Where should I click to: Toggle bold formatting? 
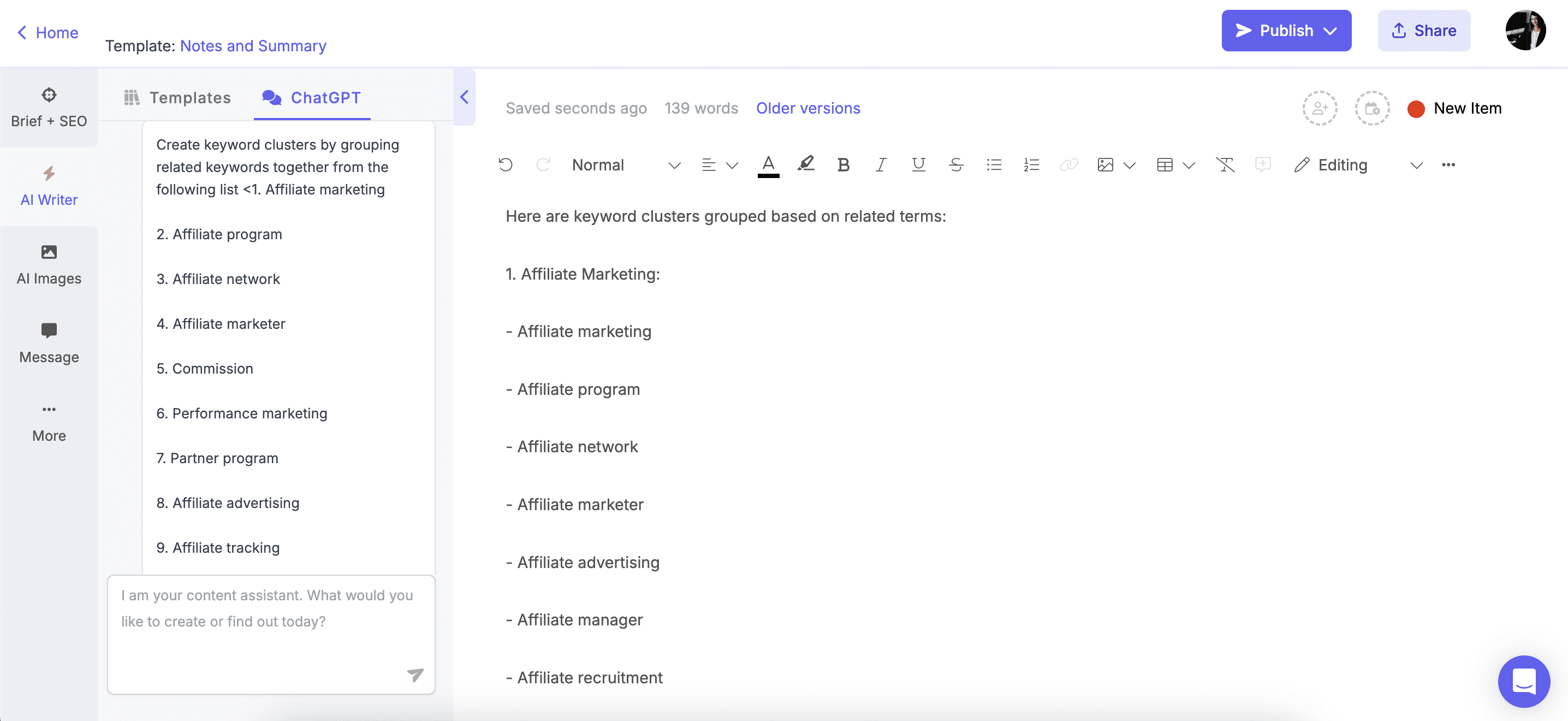point(843,165)
